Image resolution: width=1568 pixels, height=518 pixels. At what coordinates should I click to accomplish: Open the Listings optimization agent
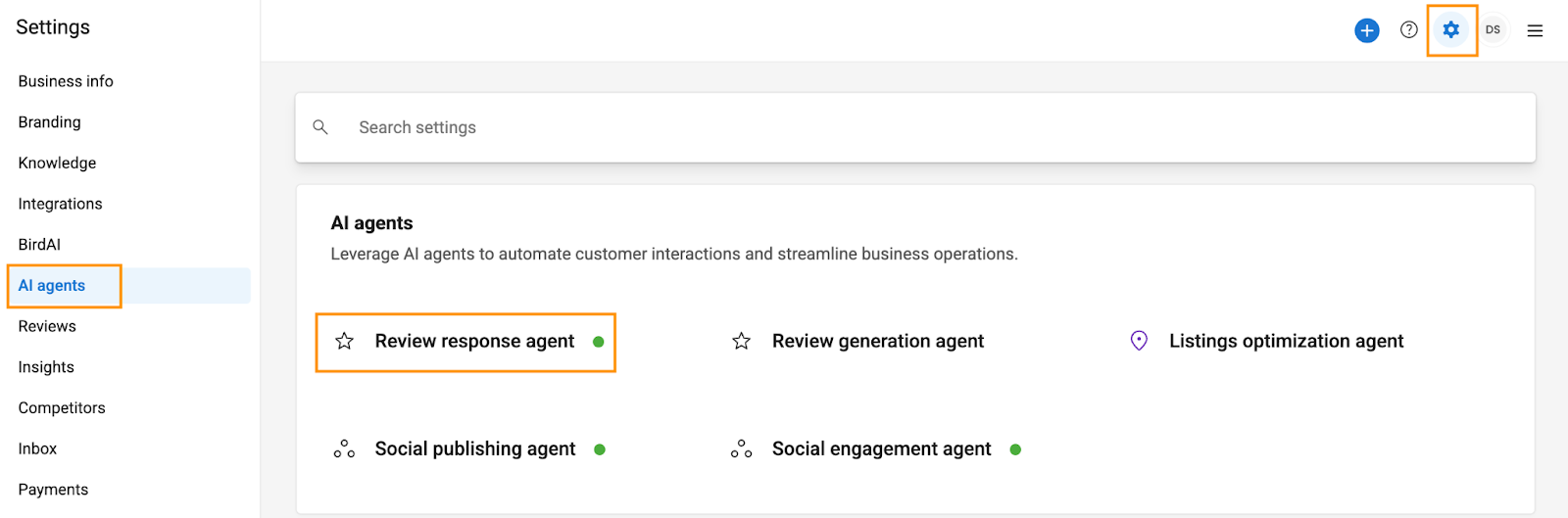(x=1286, y=341)
